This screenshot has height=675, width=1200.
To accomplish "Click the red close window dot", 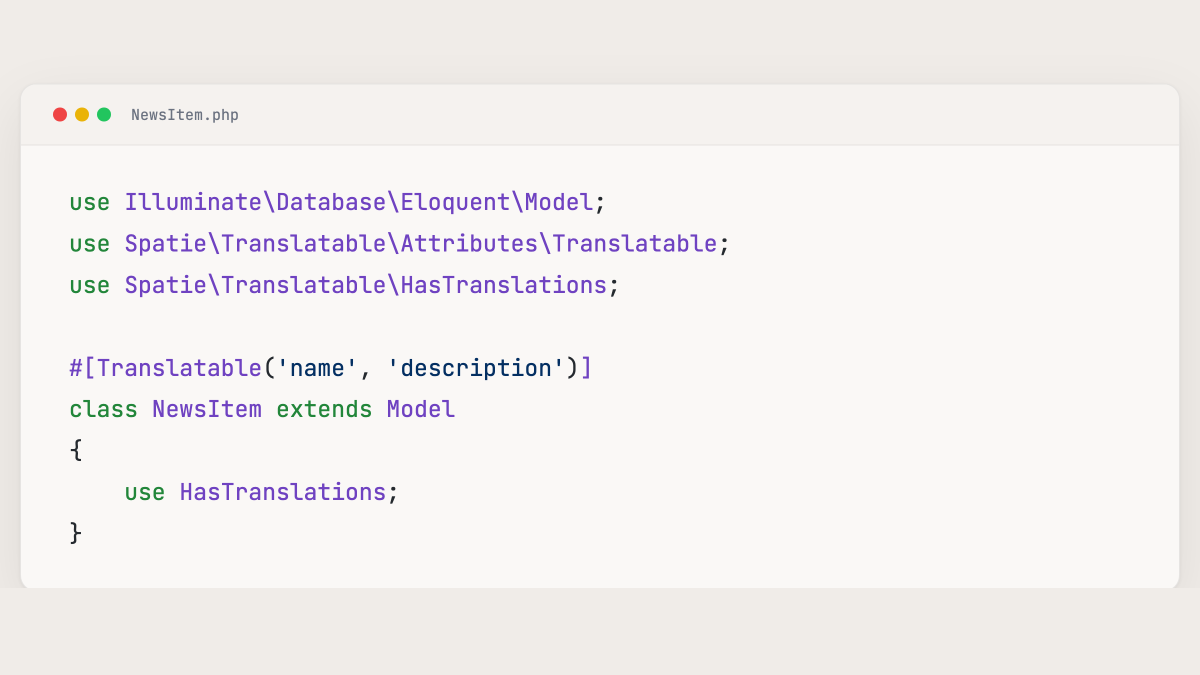I will (x=60, y=115).
